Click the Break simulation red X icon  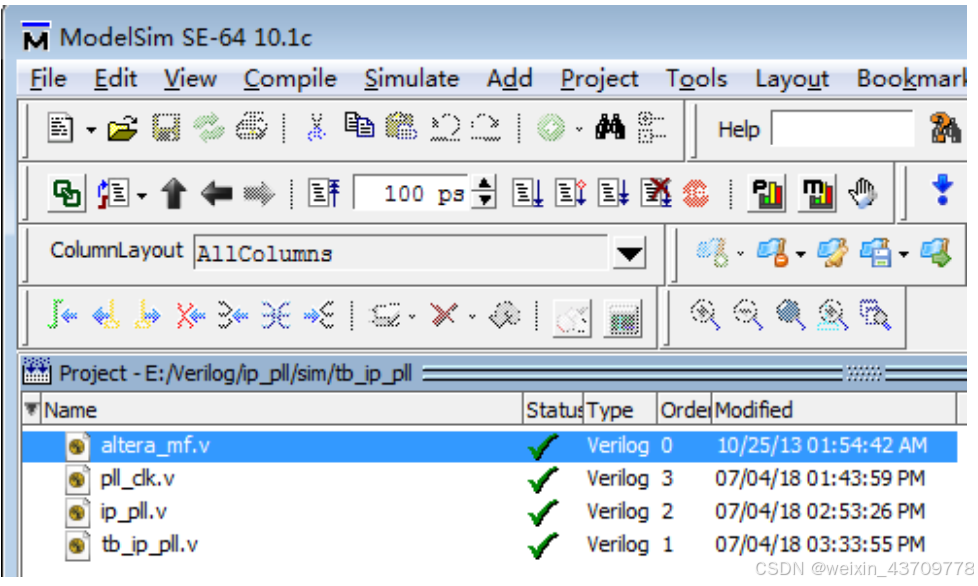click(x=657, y=193)
